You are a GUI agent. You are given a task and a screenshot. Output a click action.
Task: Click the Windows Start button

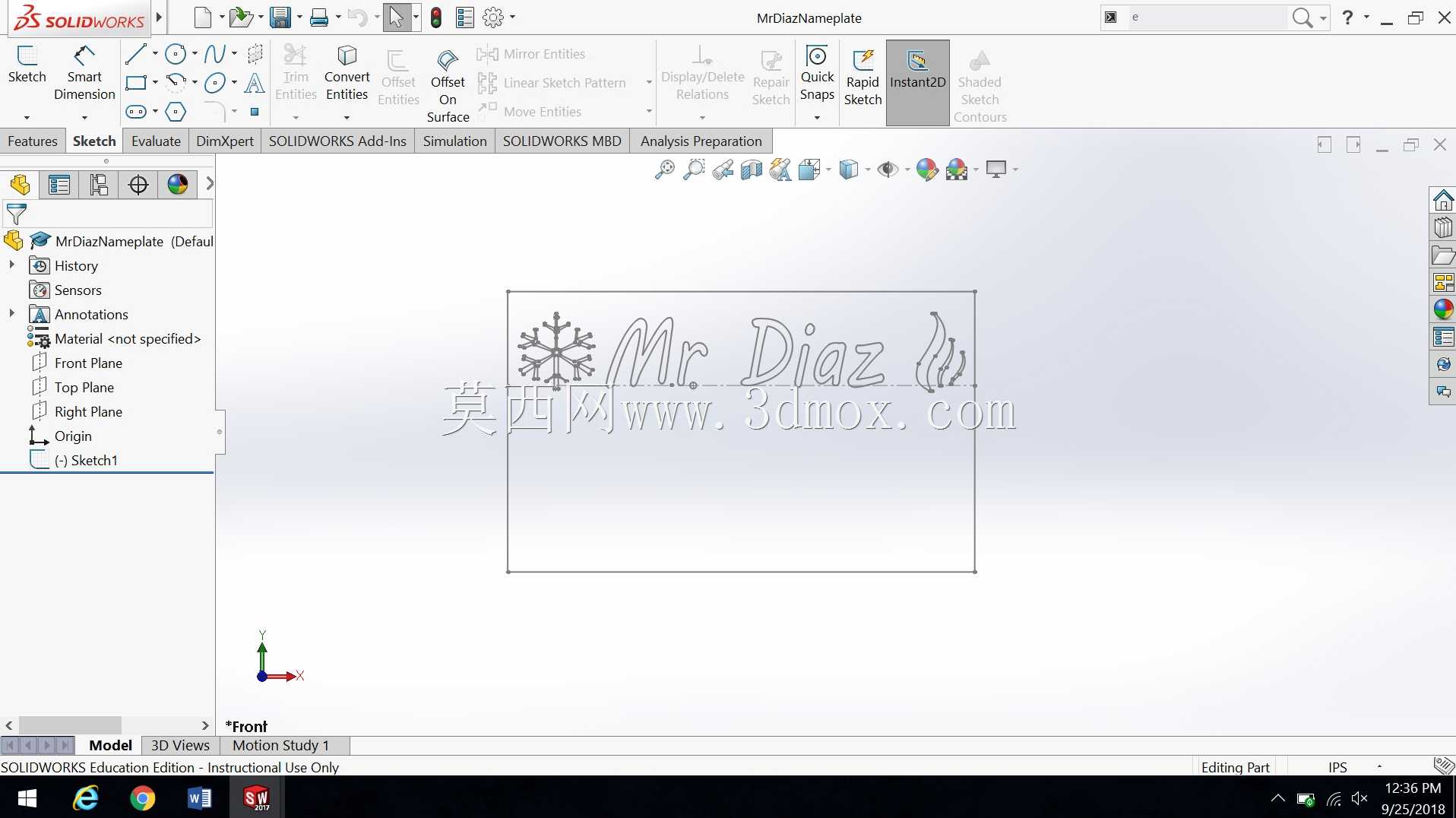click(27, 798)
